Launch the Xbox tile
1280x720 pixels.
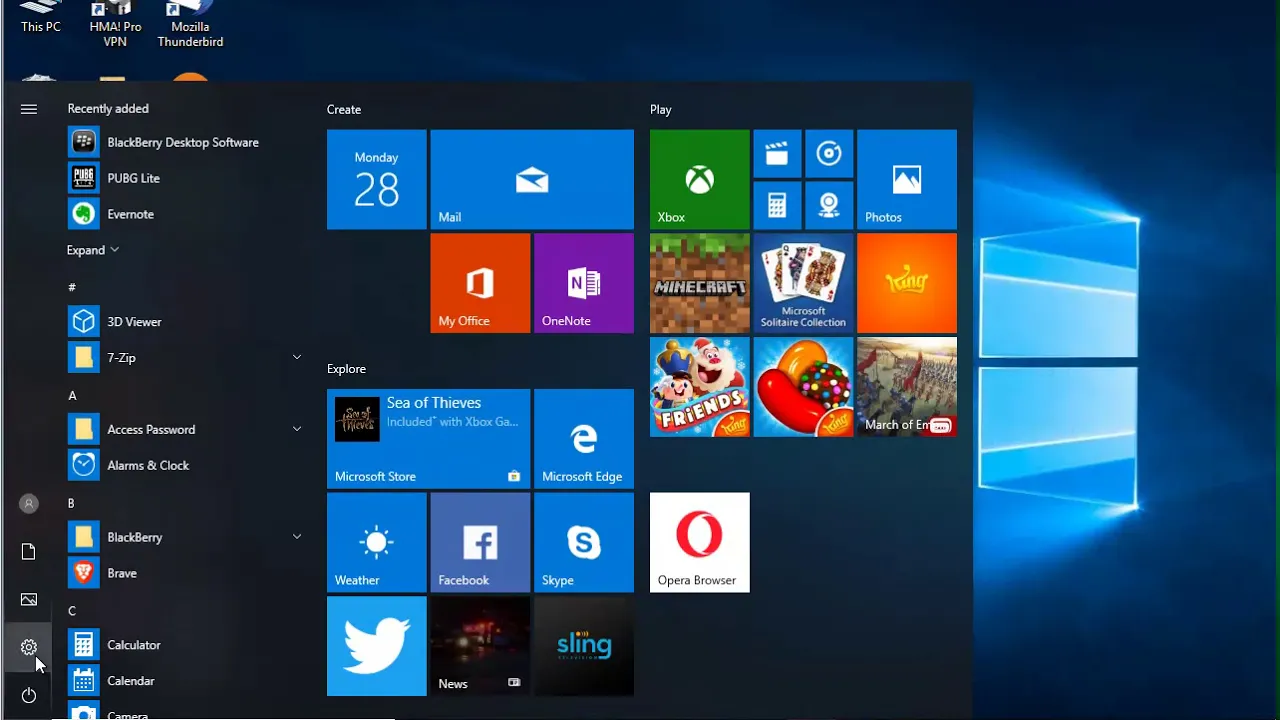point(700,180)
